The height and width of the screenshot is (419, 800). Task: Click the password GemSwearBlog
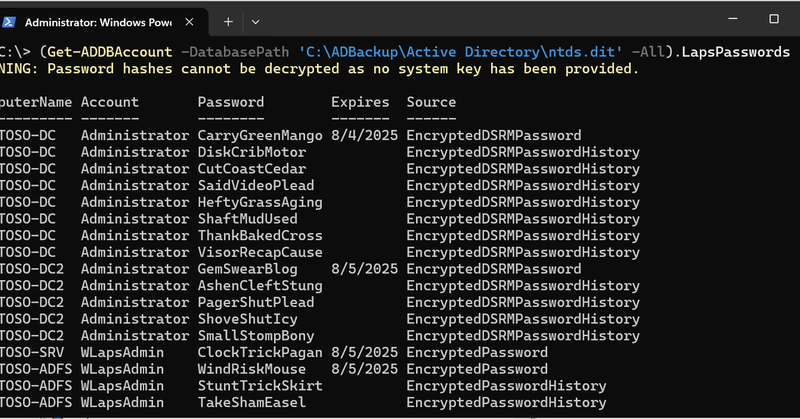(x=247, y=269)
